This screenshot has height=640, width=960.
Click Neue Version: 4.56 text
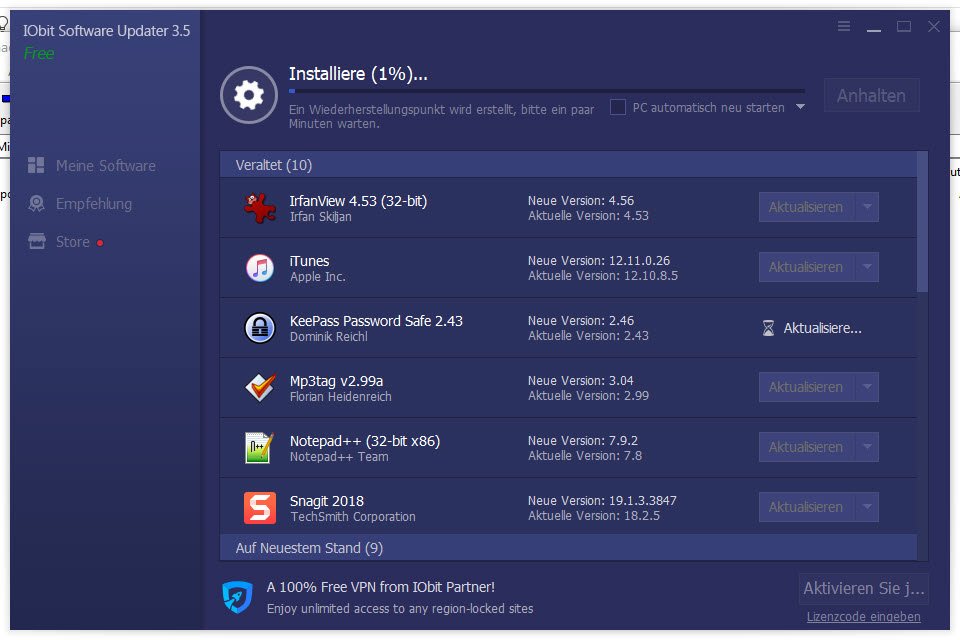tap(581, 200)
